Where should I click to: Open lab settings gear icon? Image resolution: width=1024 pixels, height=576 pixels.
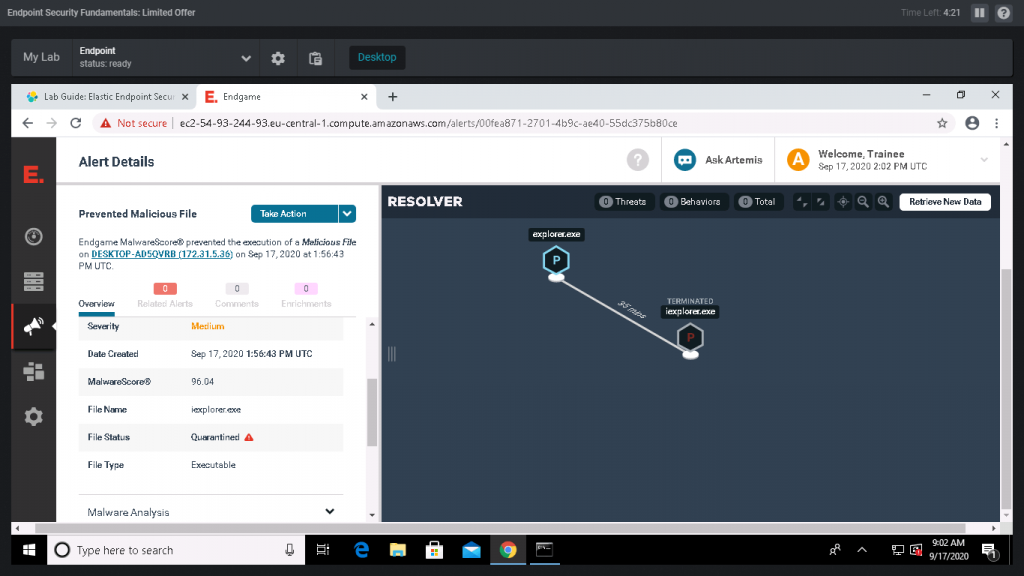[278, 58]
